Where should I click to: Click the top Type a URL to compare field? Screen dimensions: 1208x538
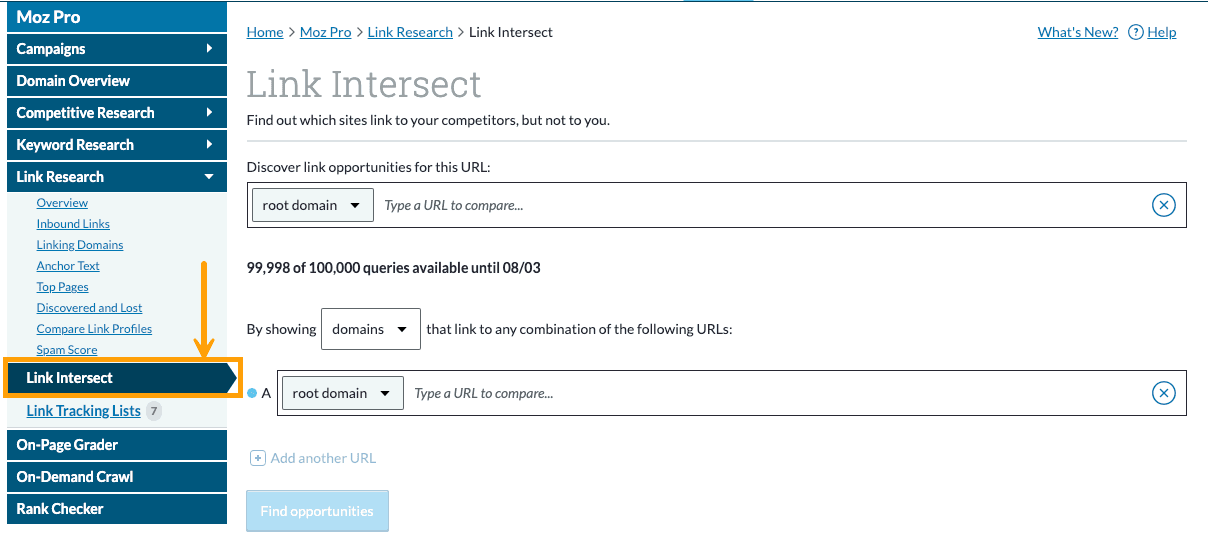760,205
